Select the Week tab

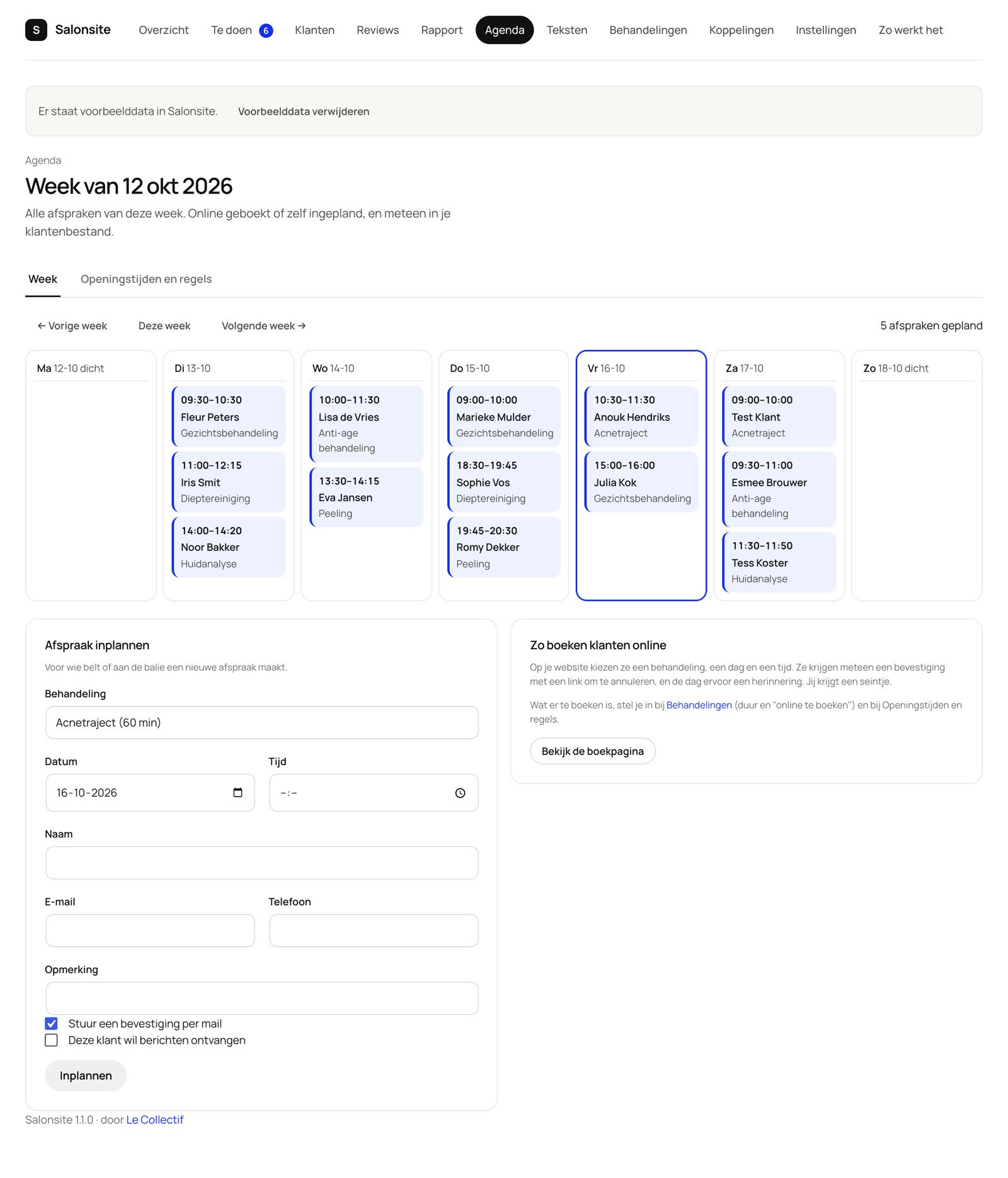43,279
